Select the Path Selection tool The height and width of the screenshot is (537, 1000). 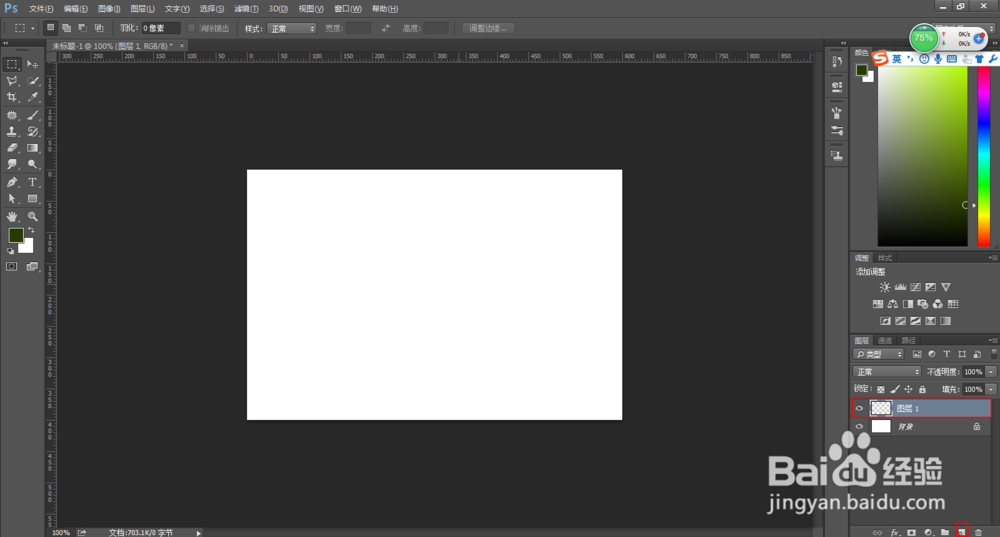(x=12, y=199)
